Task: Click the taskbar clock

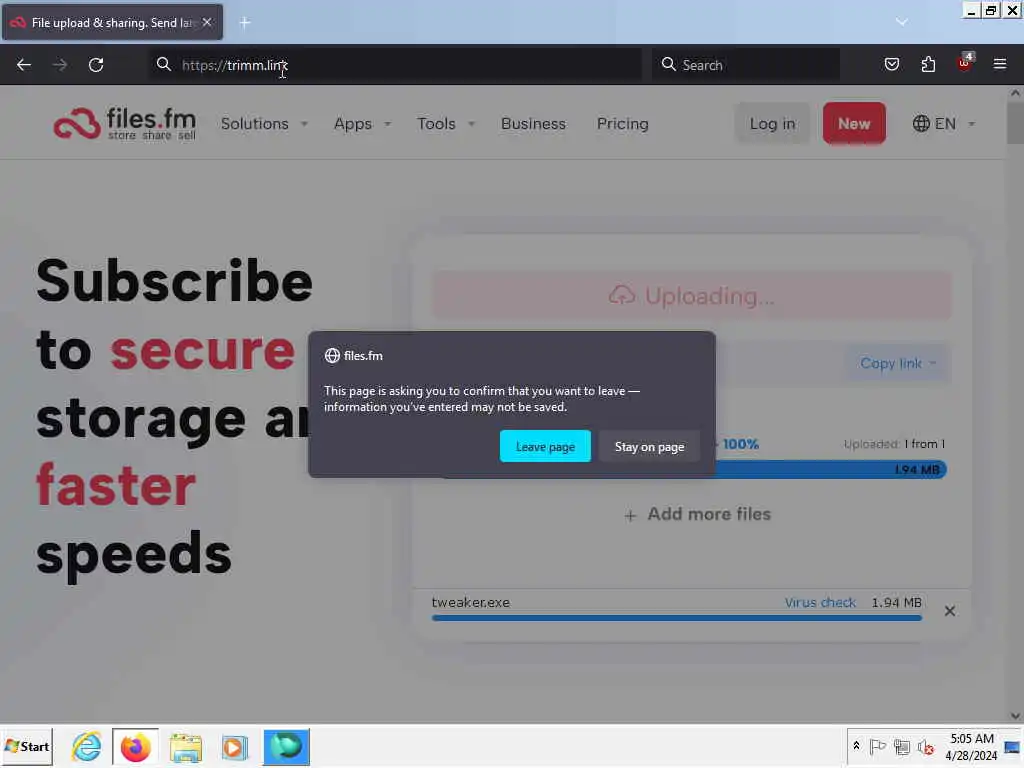Action: pyautogui.click(x=971, y=746)
